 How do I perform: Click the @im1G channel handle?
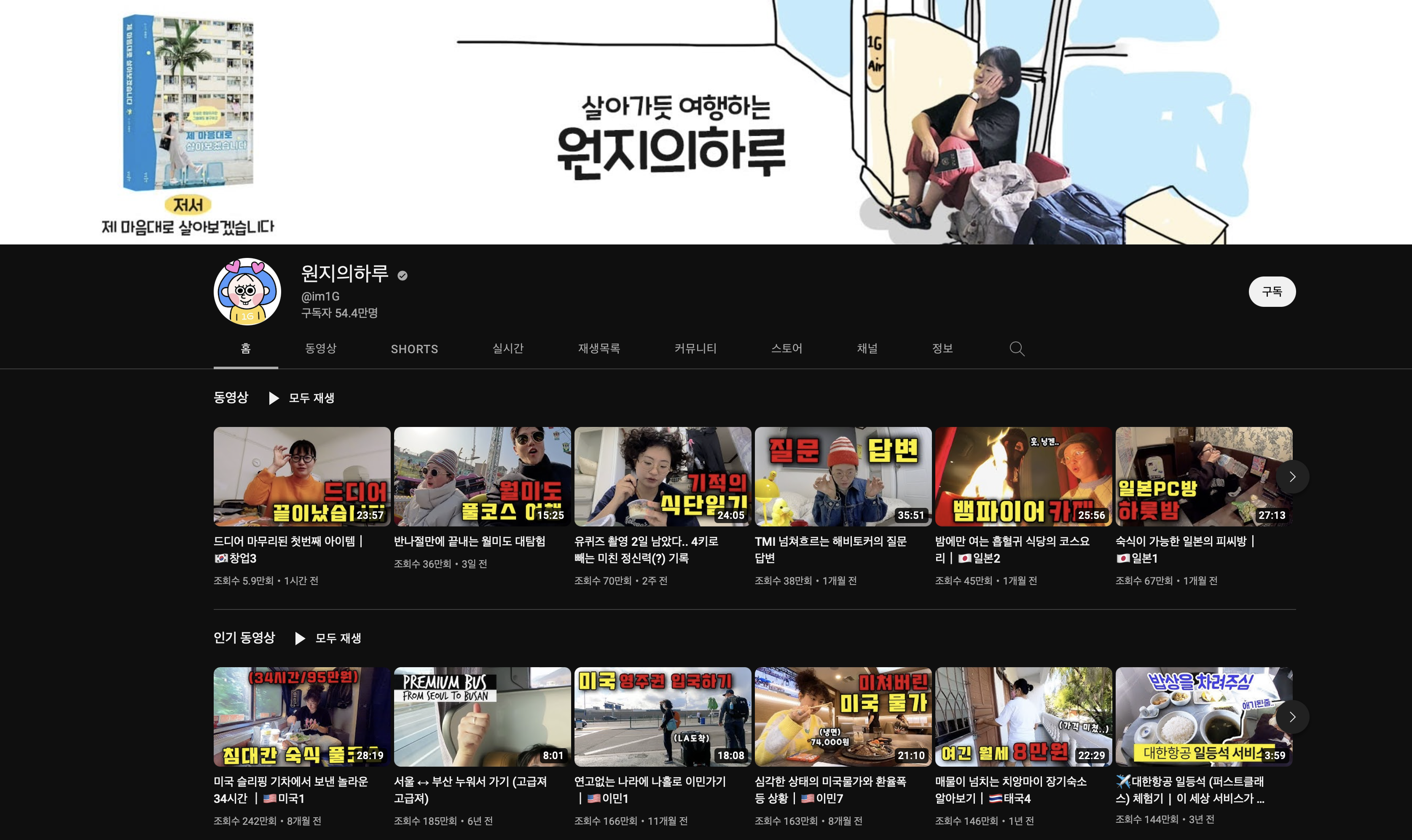pyautogui.click(x=320, y=296)
